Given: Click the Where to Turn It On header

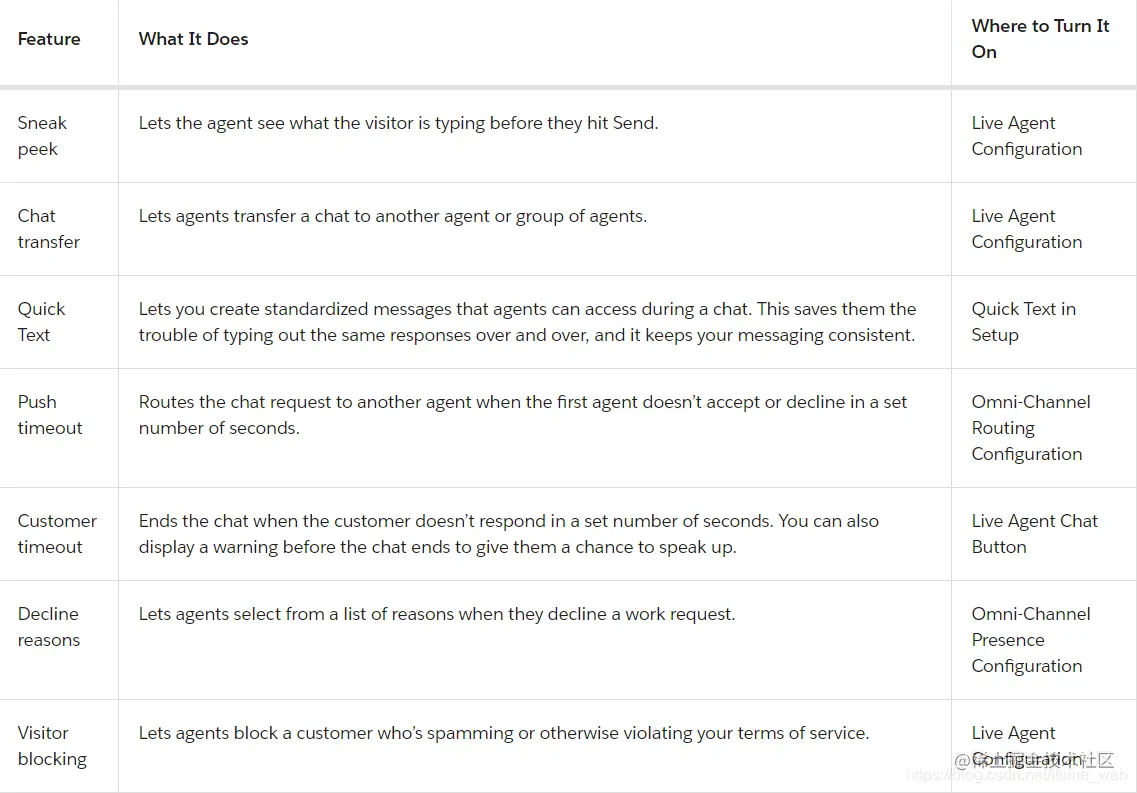Looking at the screenshot, I should [x=1040, y=39].
